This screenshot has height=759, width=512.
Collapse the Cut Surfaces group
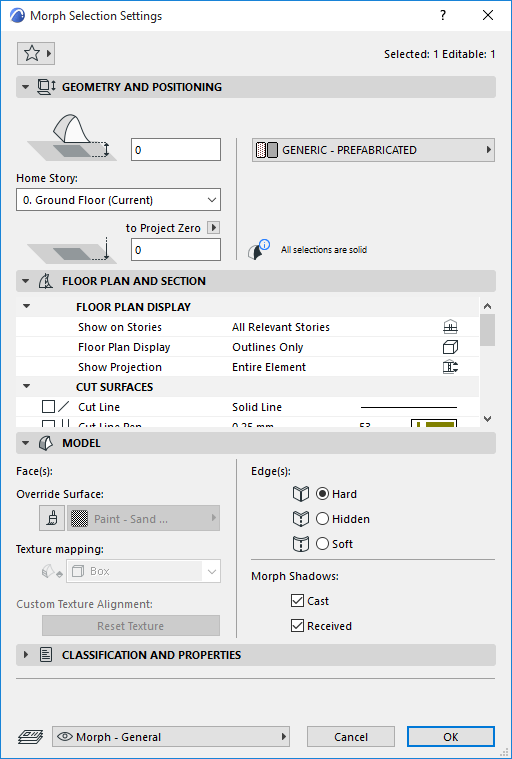point(27,386)
